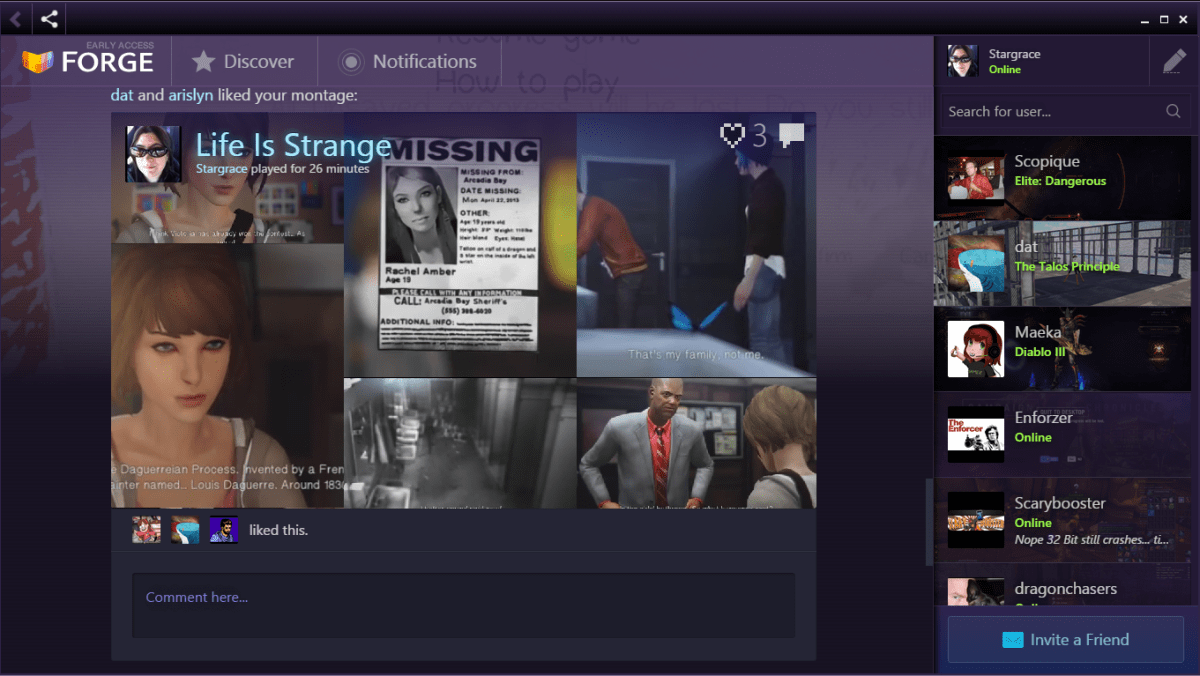The image size is (1200, 676).
Task: Open the Discover tab
Action: 244,62
